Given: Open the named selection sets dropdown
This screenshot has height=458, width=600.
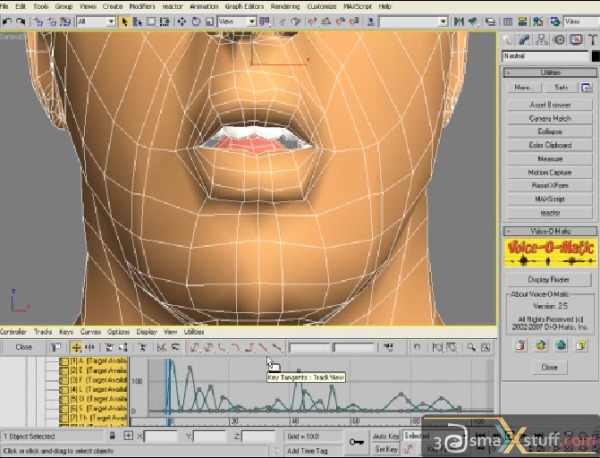Looking at the screenshot, I should point(413,21).
